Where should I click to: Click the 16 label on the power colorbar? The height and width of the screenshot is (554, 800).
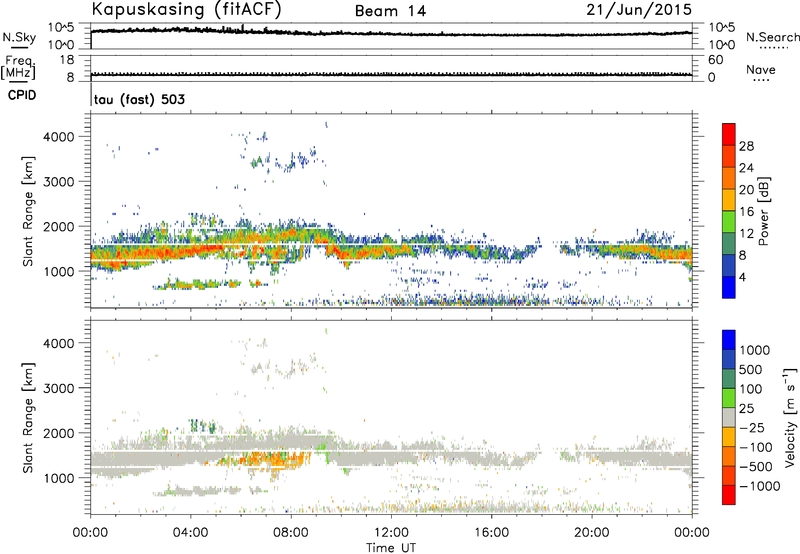(x=746, y=212)
